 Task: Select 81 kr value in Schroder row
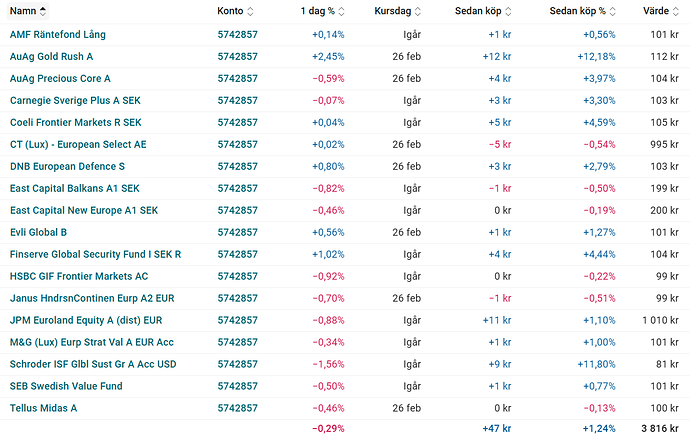point(667,364)
